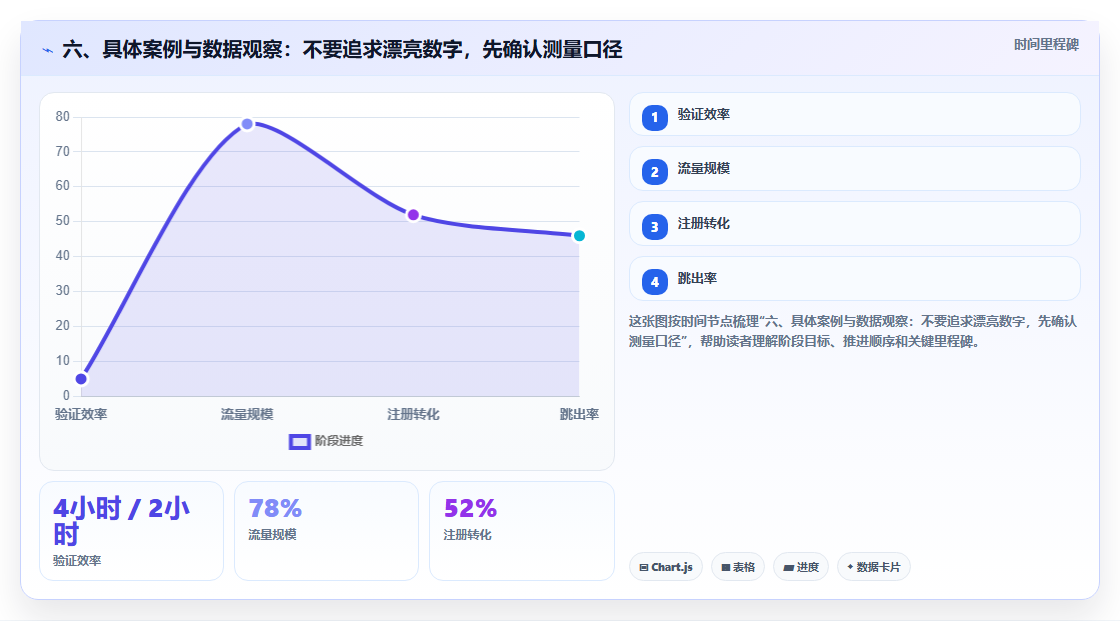Select the 验证效率 data point on chart
1120x621 pixels.
[81, 379]
